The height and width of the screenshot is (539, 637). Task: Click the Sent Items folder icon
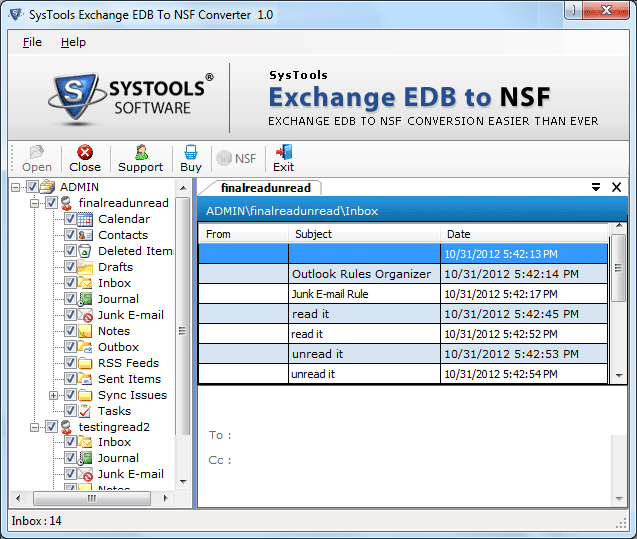(x=85, y=379)
